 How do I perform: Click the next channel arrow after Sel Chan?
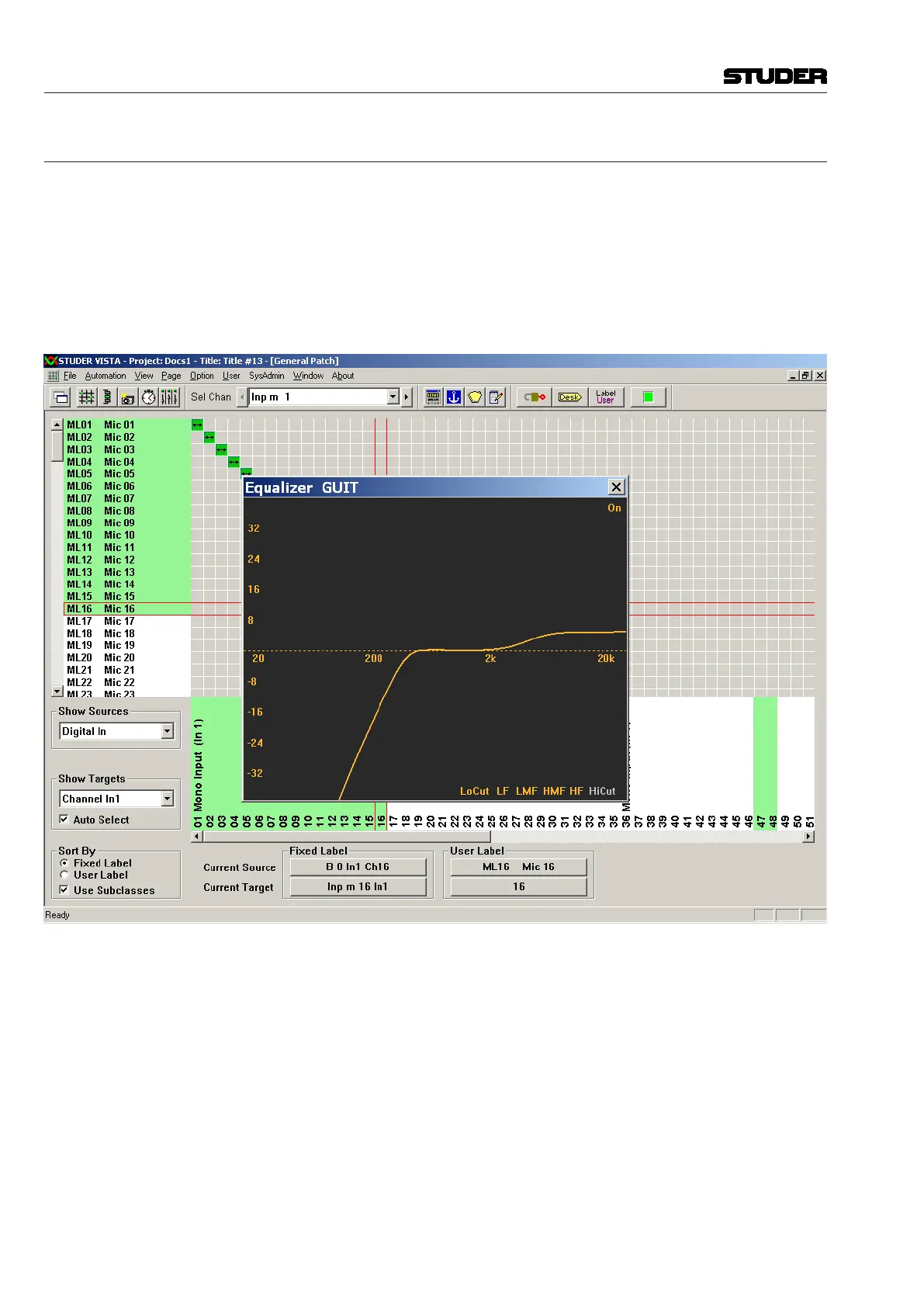tap(406, 397)
